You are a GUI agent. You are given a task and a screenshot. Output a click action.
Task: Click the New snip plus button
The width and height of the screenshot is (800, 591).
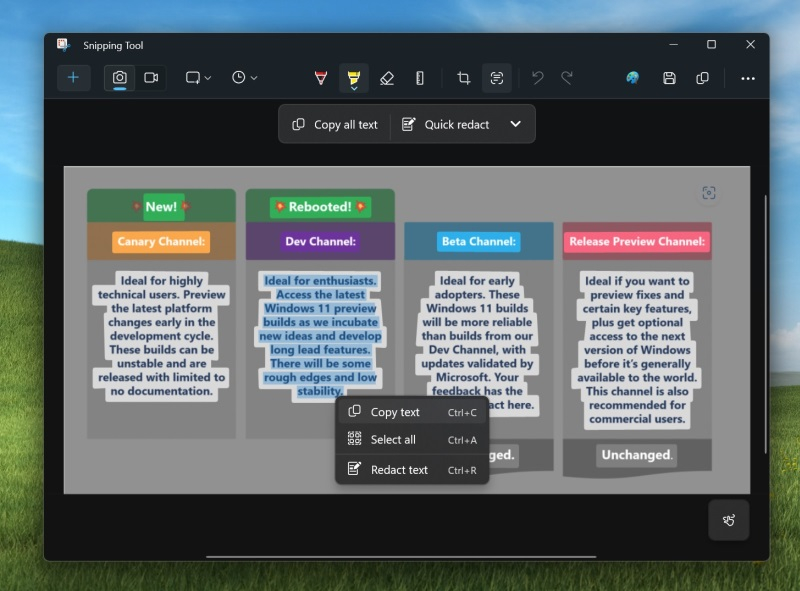pyautogui.click(x=73, y=78)
